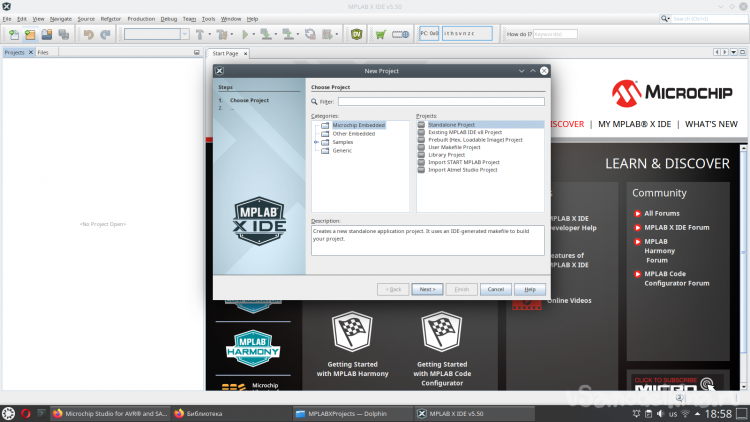750x422 pixels.
Task: Click Cancel in New Project dialog
Action: (495, 289)
